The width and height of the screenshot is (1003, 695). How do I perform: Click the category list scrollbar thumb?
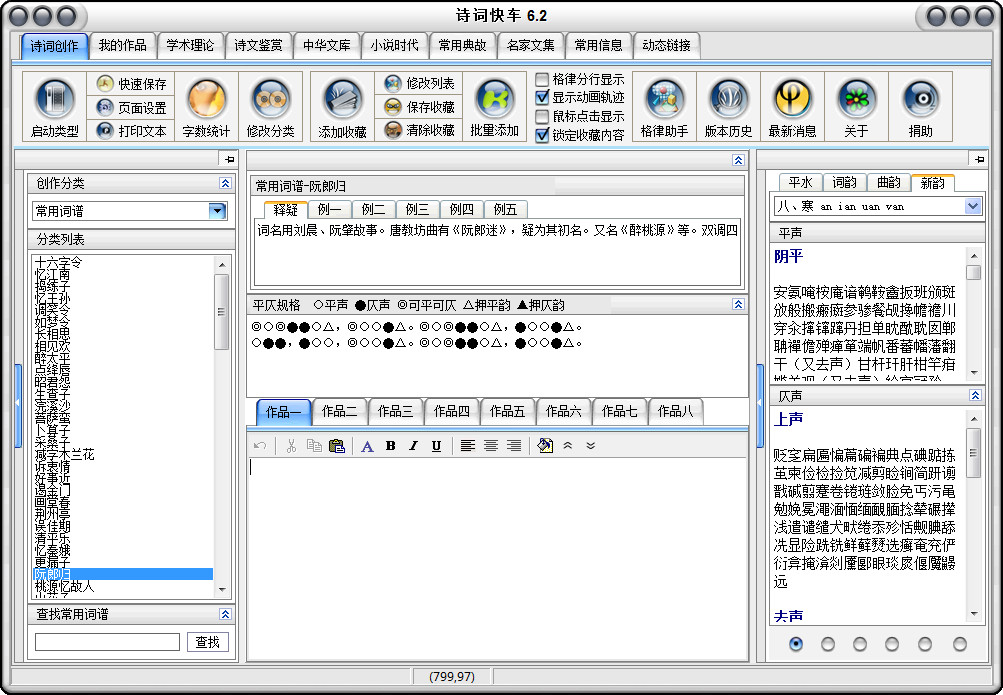tap(221, 312)
